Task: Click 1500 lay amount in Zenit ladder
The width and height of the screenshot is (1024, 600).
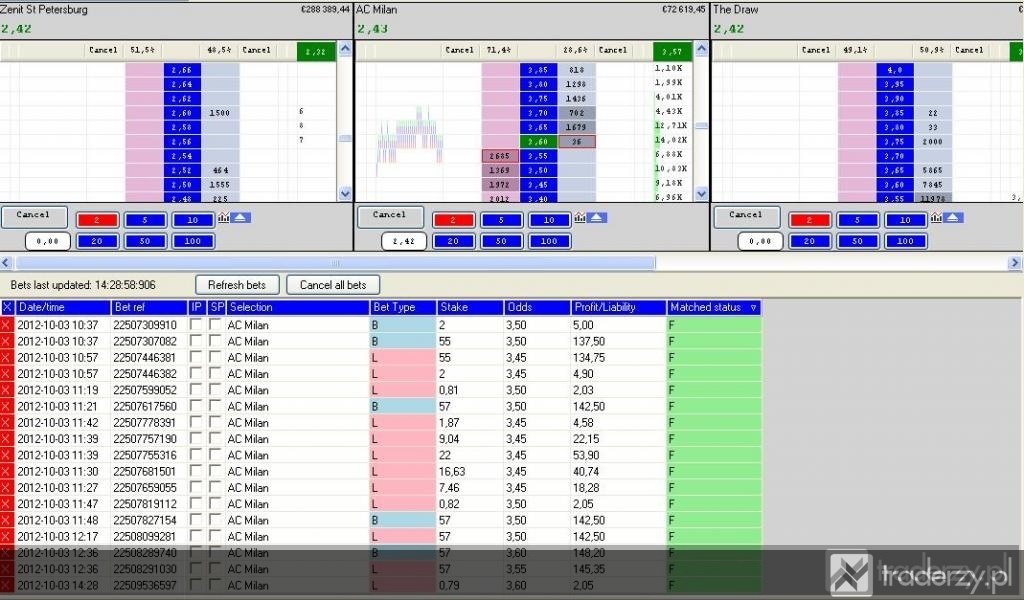Action: click(x=221, y=113)
